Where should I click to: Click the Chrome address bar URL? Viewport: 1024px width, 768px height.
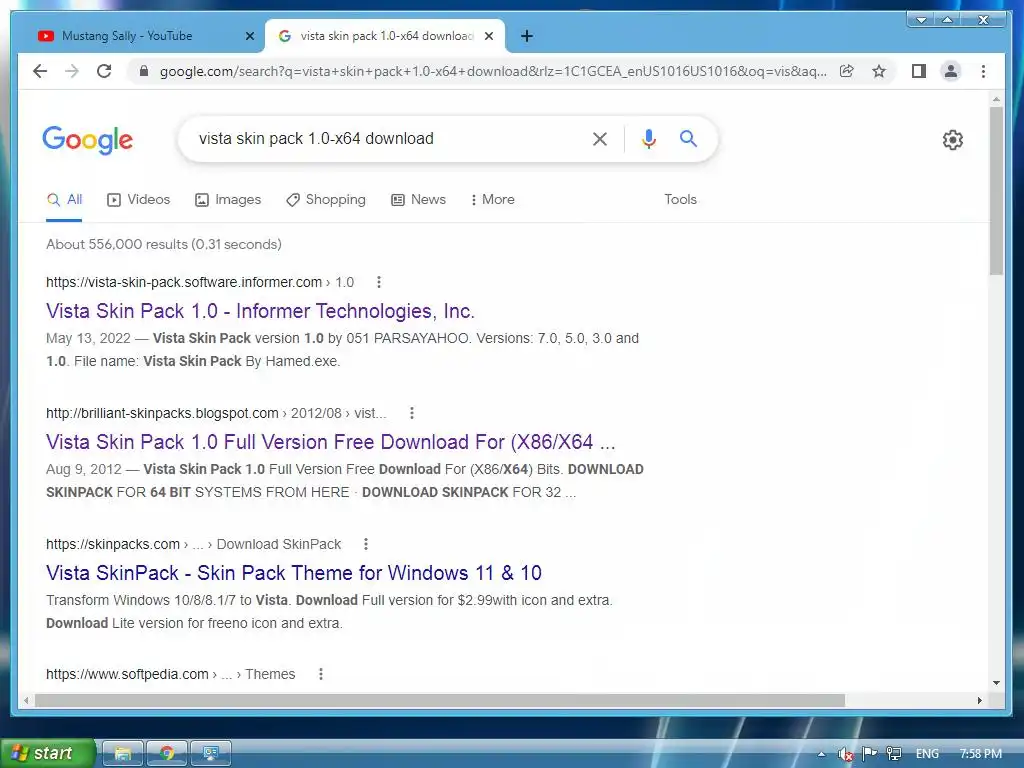tap(493, 71)
